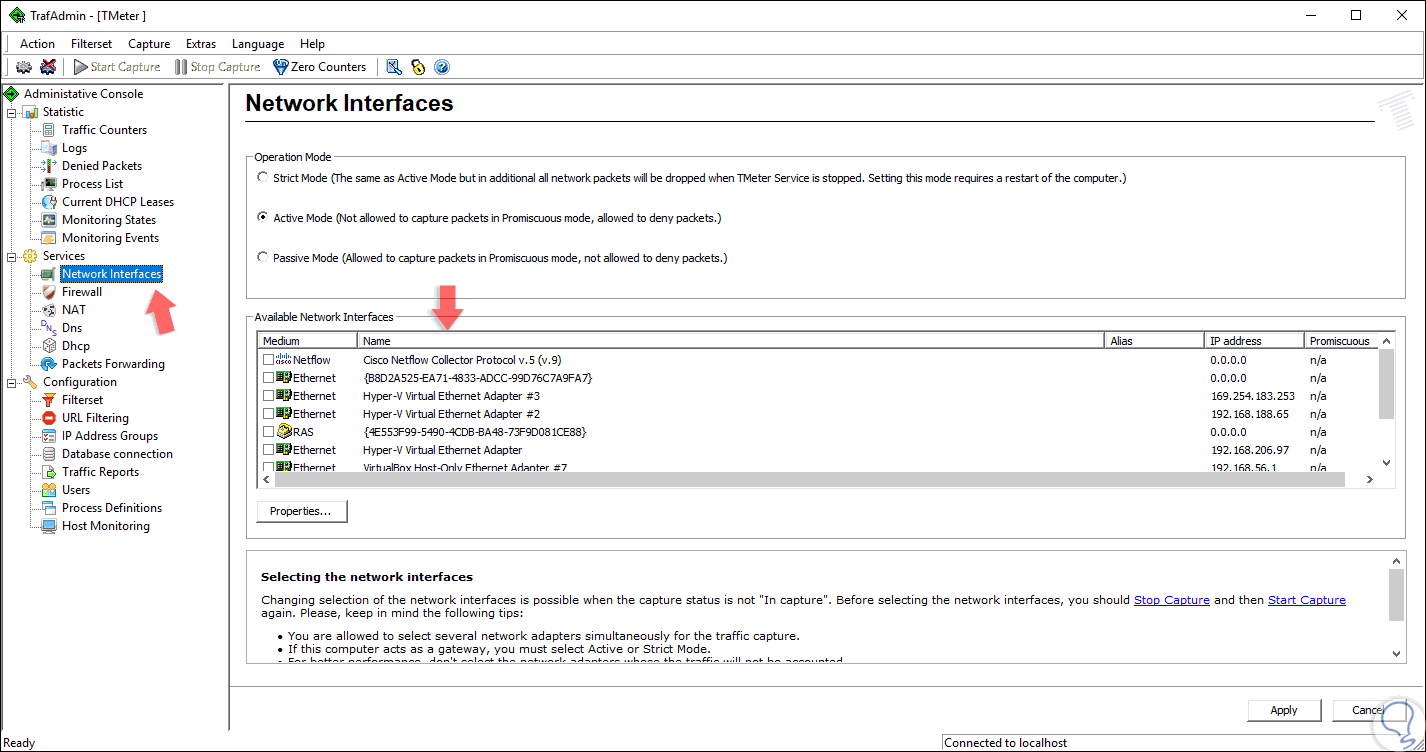
Task: Click the 169.254.183.253 IP address cell
Action: click(1253, 396)
